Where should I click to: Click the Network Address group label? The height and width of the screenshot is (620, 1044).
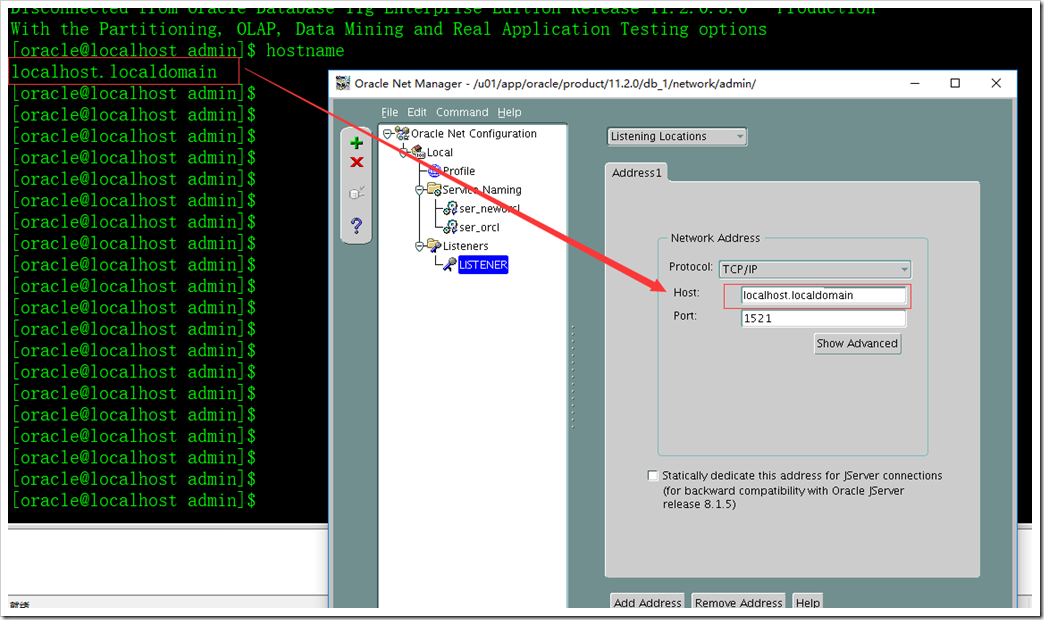tap(715, 238)
